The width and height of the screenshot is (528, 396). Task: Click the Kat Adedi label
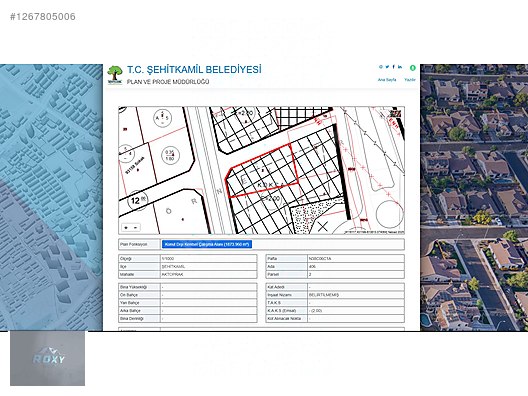click(x=276, y=287)
